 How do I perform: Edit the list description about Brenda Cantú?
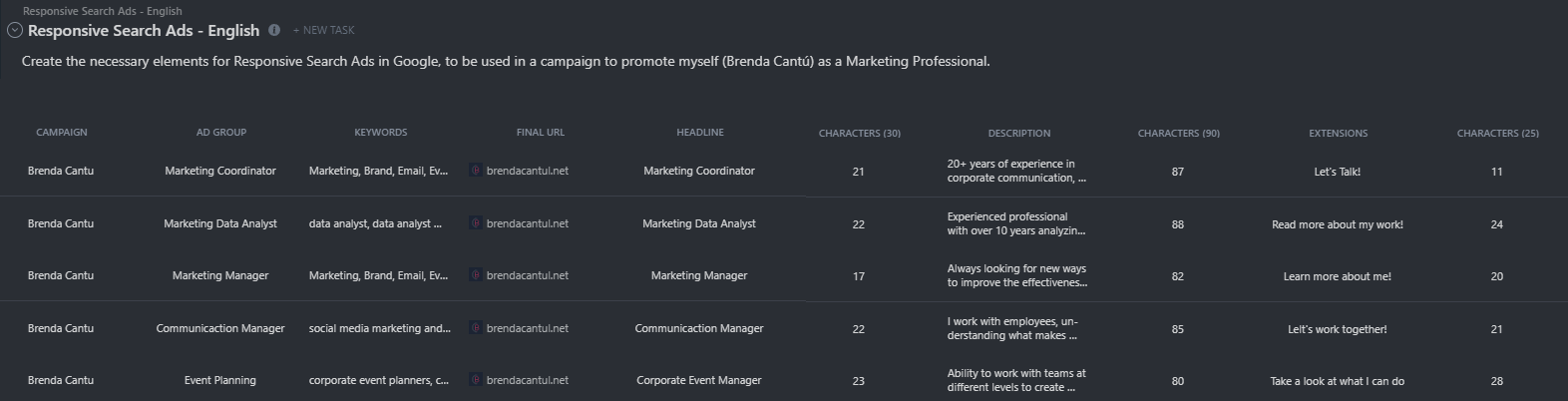point(506,61)
